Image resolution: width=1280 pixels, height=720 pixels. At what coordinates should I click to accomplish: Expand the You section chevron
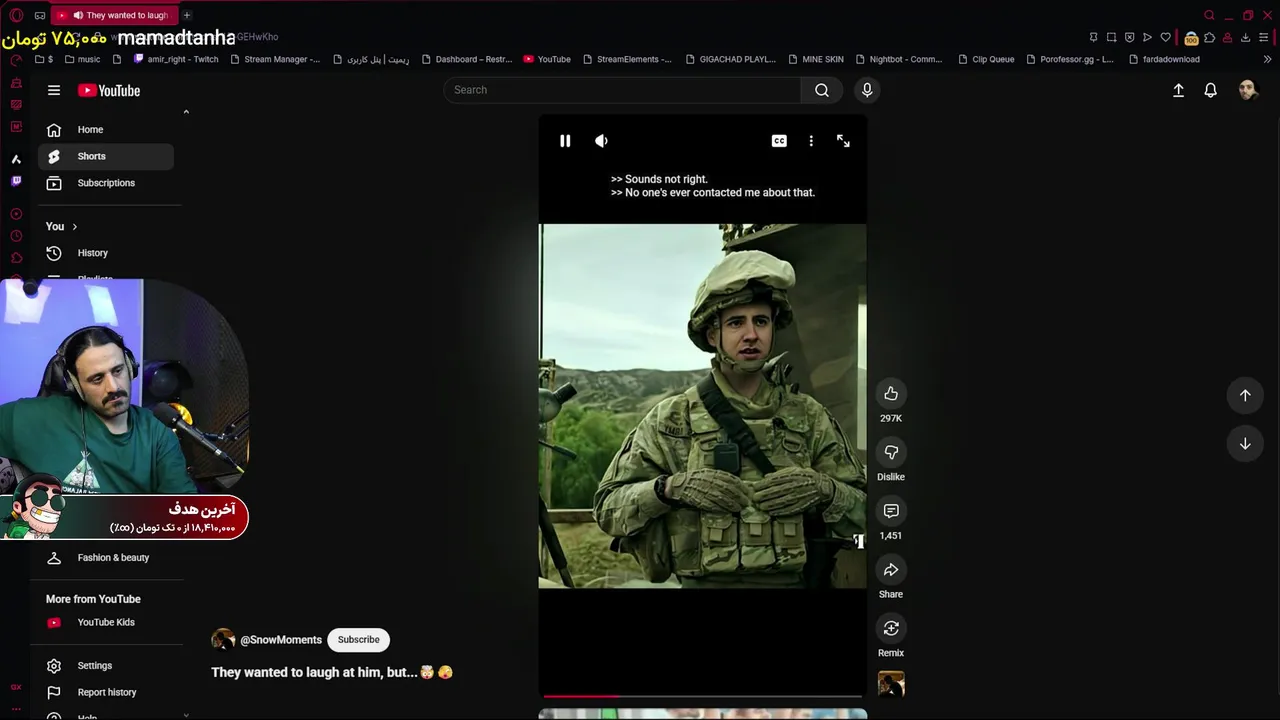(x=74, y=226)
